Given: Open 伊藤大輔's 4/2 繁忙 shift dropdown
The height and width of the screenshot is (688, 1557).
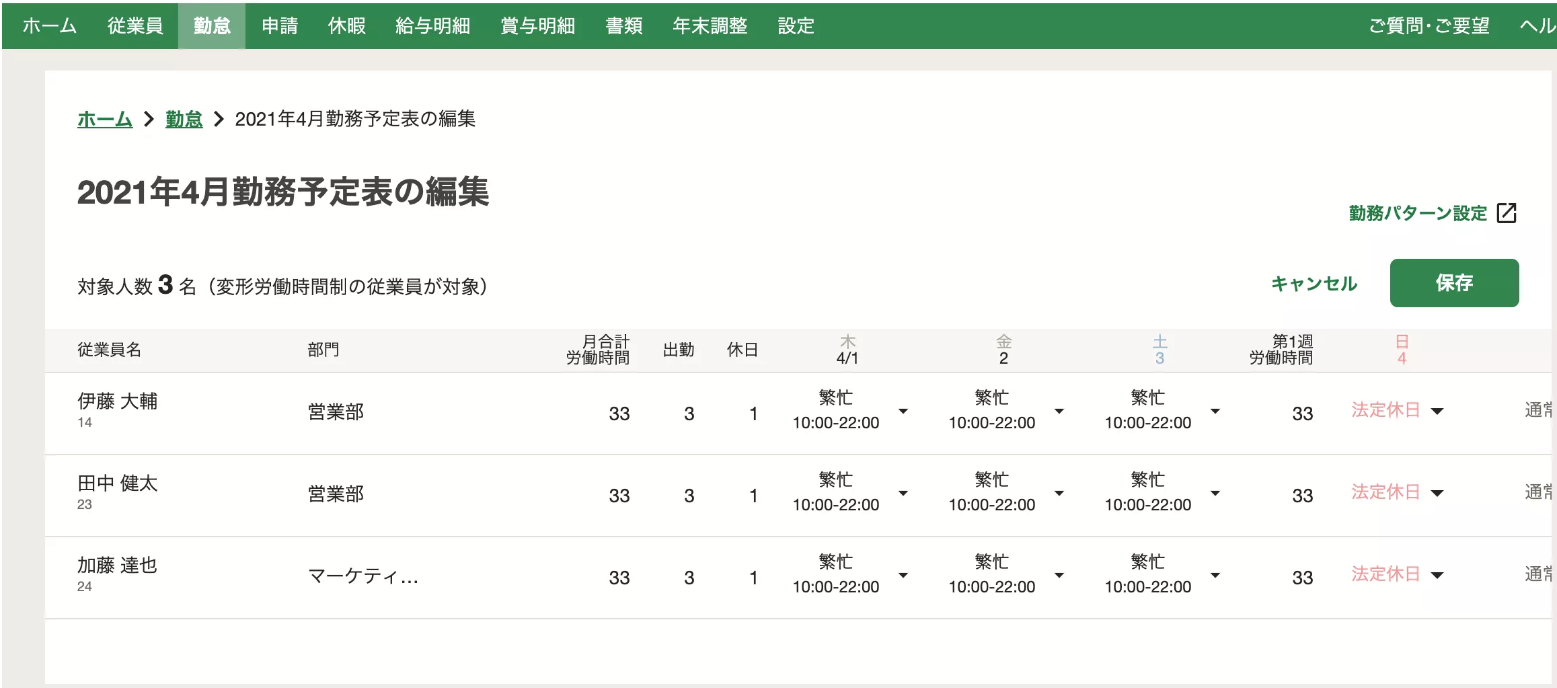Looking at the screenshot, I should pos(1060,410).
